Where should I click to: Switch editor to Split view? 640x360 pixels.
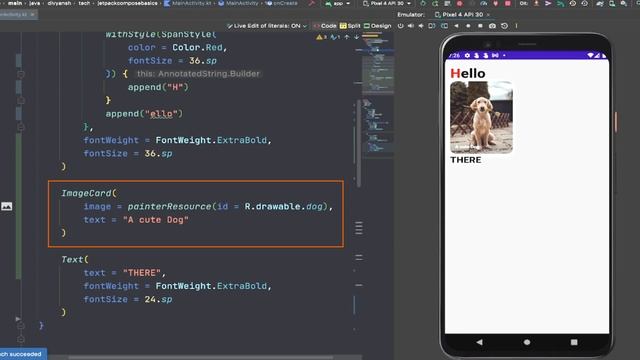(x=350, y=26)
